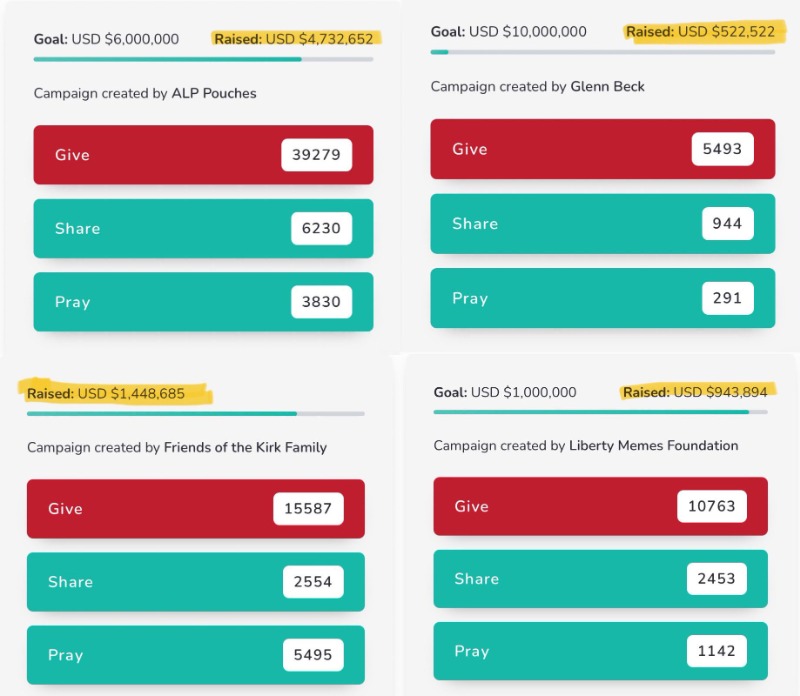800x696 pixels.
Task: Share the Liberty Memes Foundation campaign
Action: click(600, 578)
